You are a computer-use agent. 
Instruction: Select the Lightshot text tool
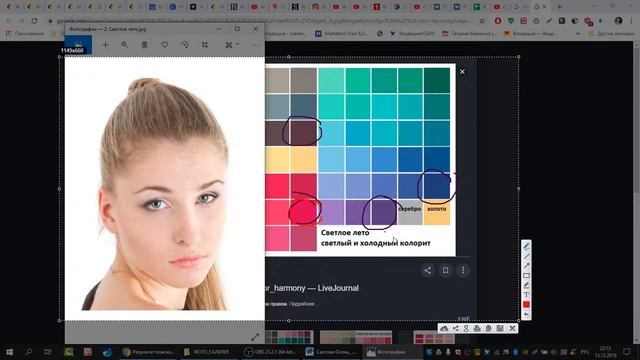click(x=526, y=295)
